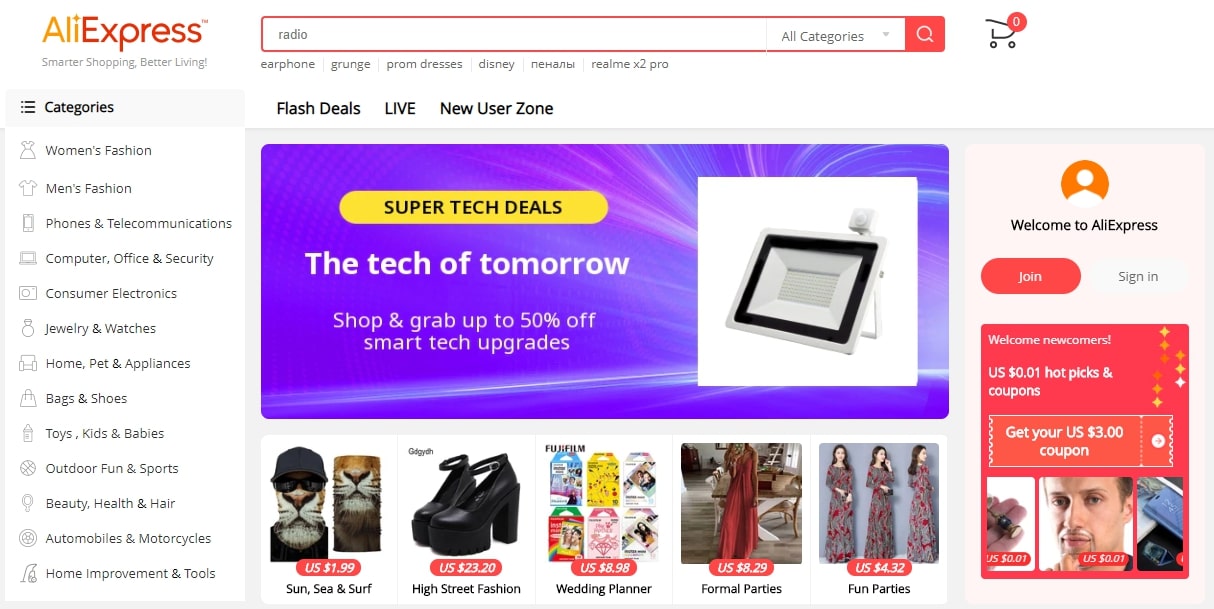Click the coupon arrow circle icon
Screen dimensions: 1214x609
tap(1158, 441)
